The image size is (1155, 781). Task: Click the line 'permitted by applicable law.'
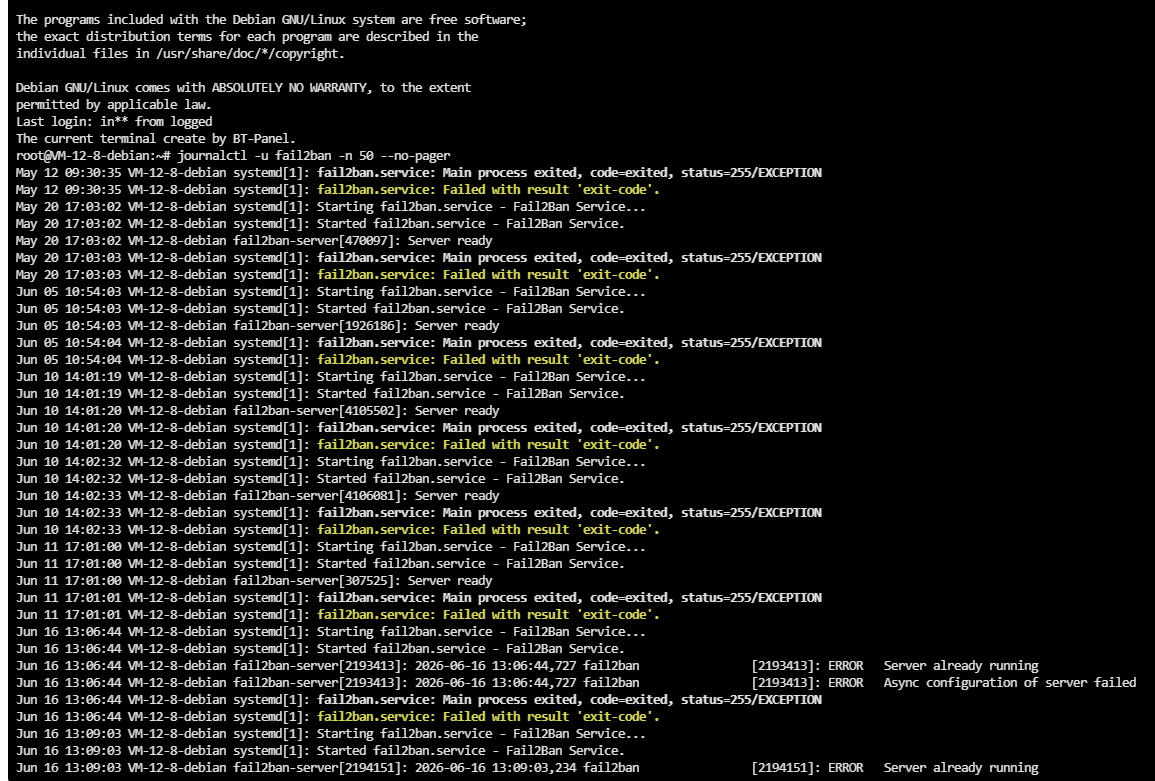click(114, 105)
